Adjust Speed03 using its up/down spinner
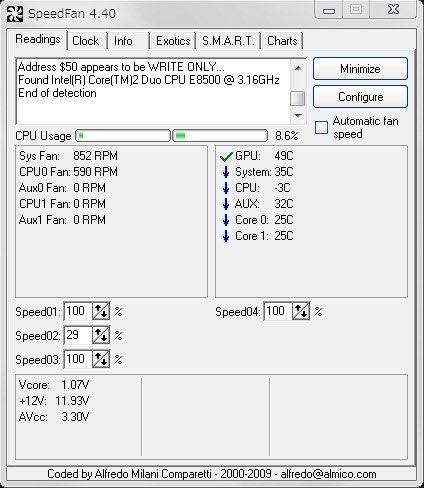 pyautogui.click(x=101, y=359)
